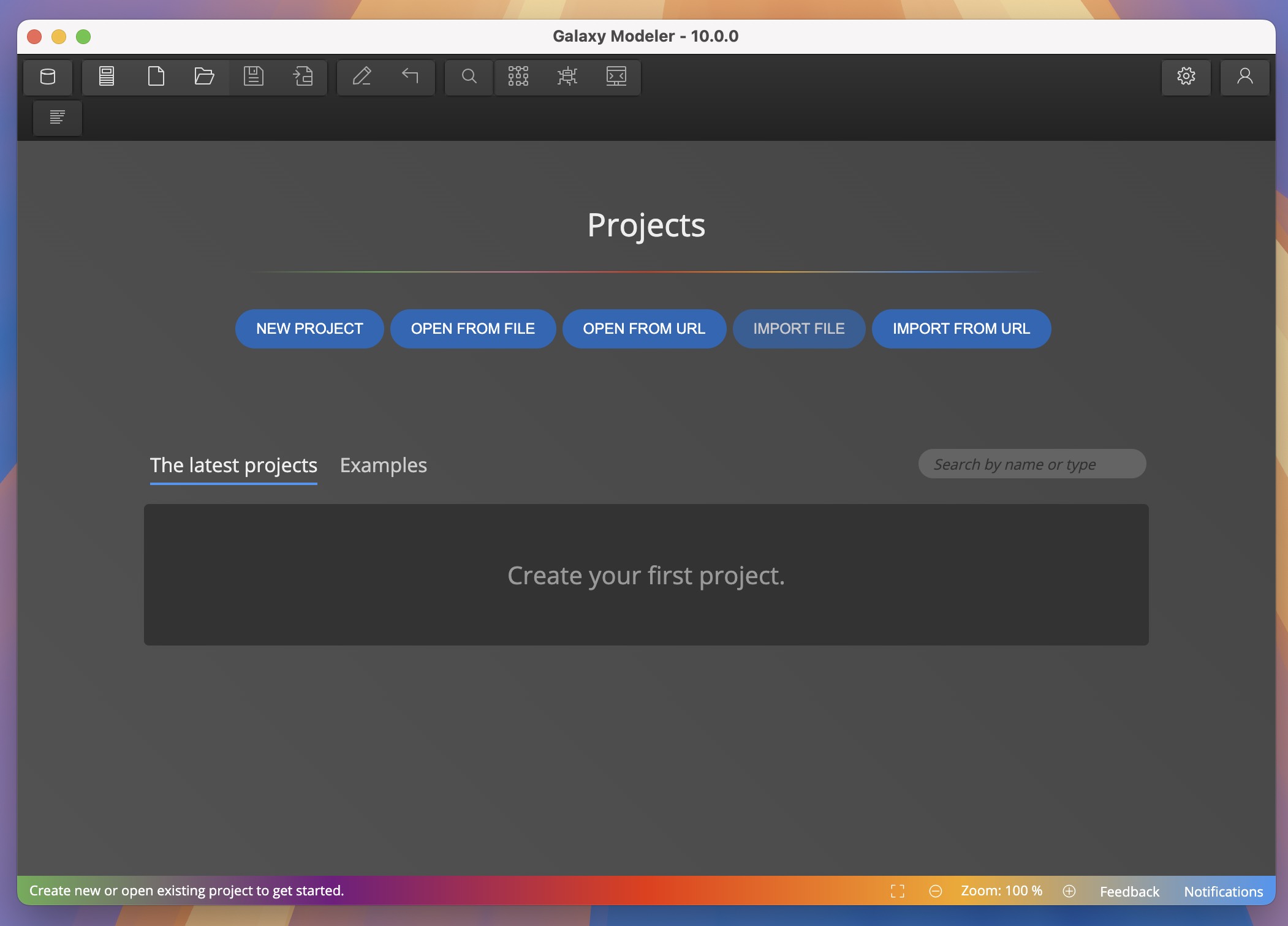Select the diagram layout grid icon
The height and width of the screenshot is (926, 1288).
tap(518, 77)
